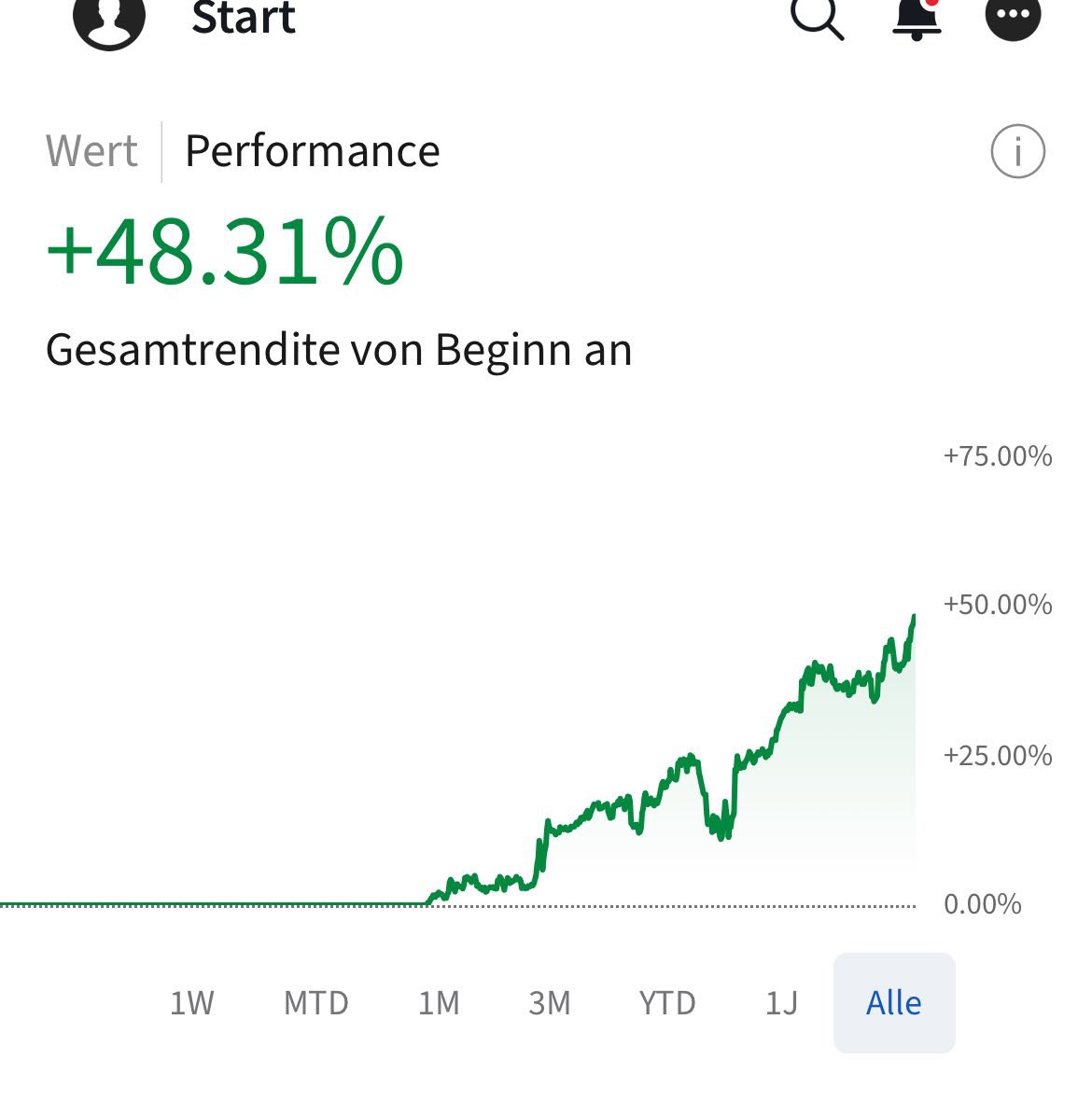Show YTD performance range

tap(667, 1003)
